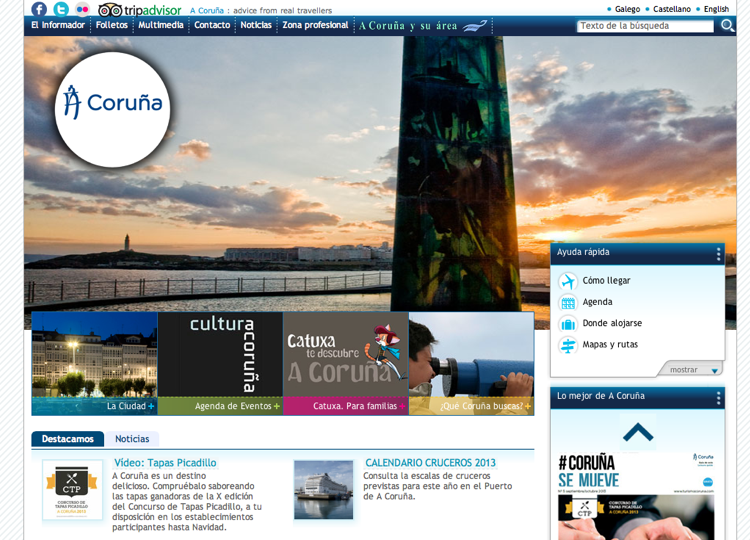Focus the Texto de la búsqueda field

click(x=645, y=26)
